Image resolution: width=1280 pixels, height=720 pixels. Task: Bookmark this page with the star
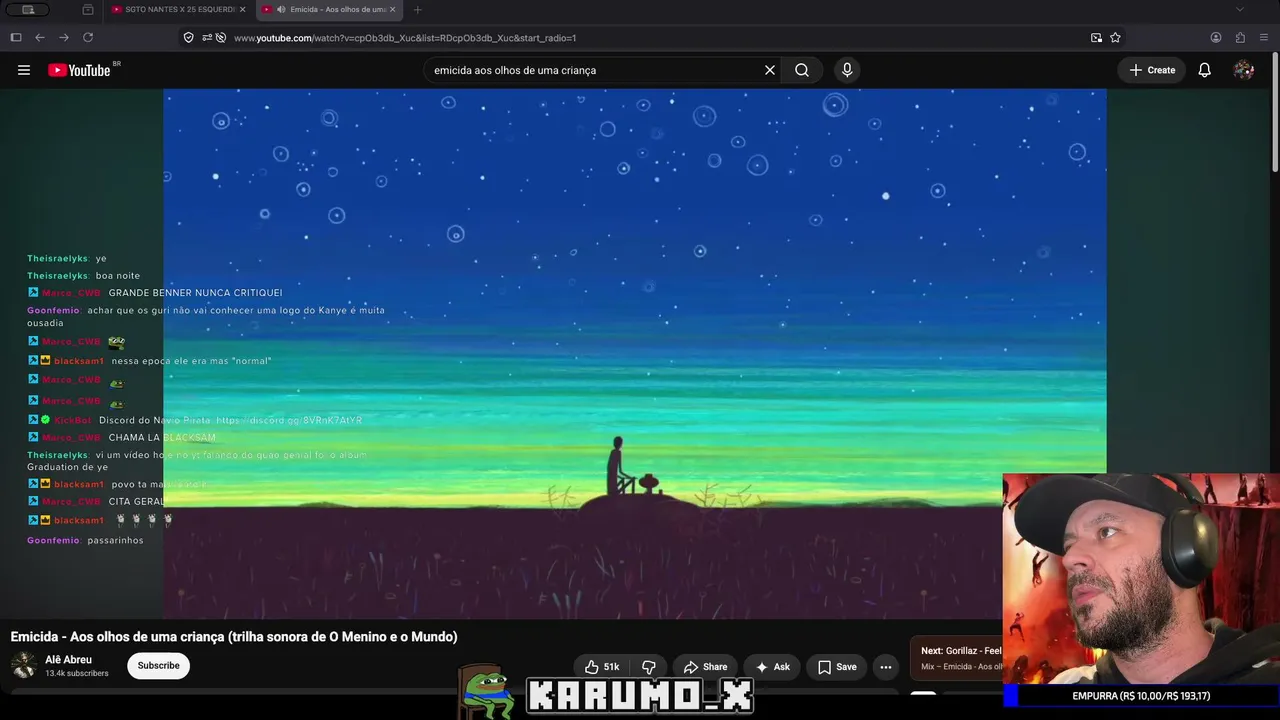click(1115, 38)
